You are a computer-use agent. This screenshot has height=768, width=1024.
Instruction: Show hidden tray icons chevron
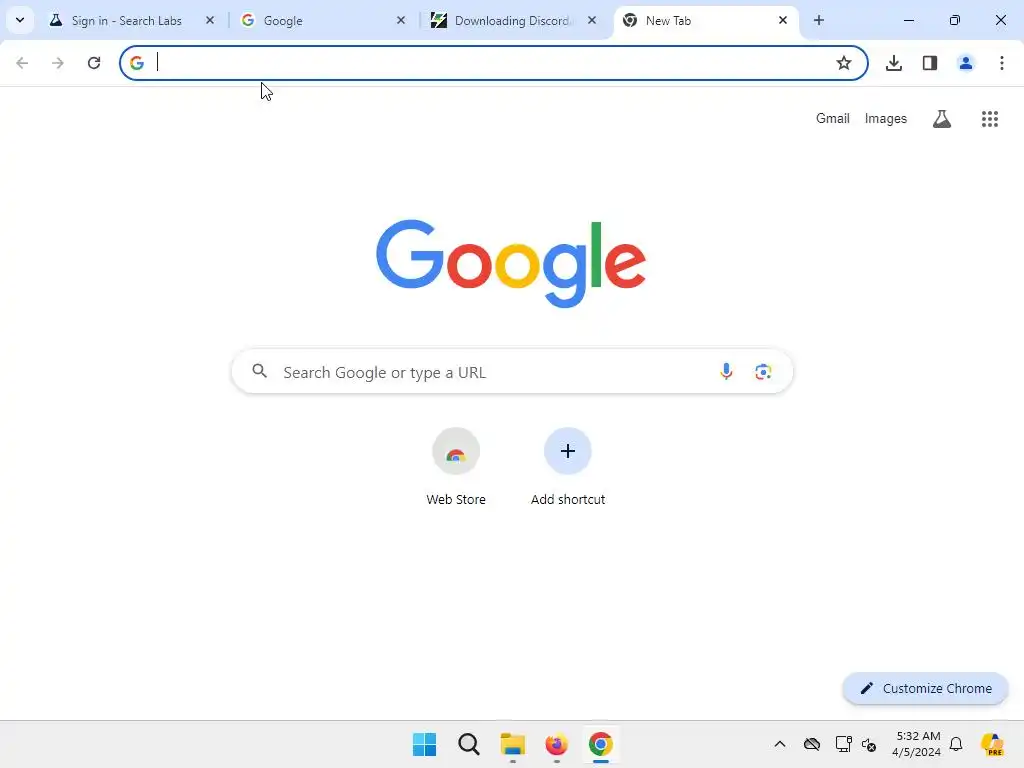click(x=780, y=744)
